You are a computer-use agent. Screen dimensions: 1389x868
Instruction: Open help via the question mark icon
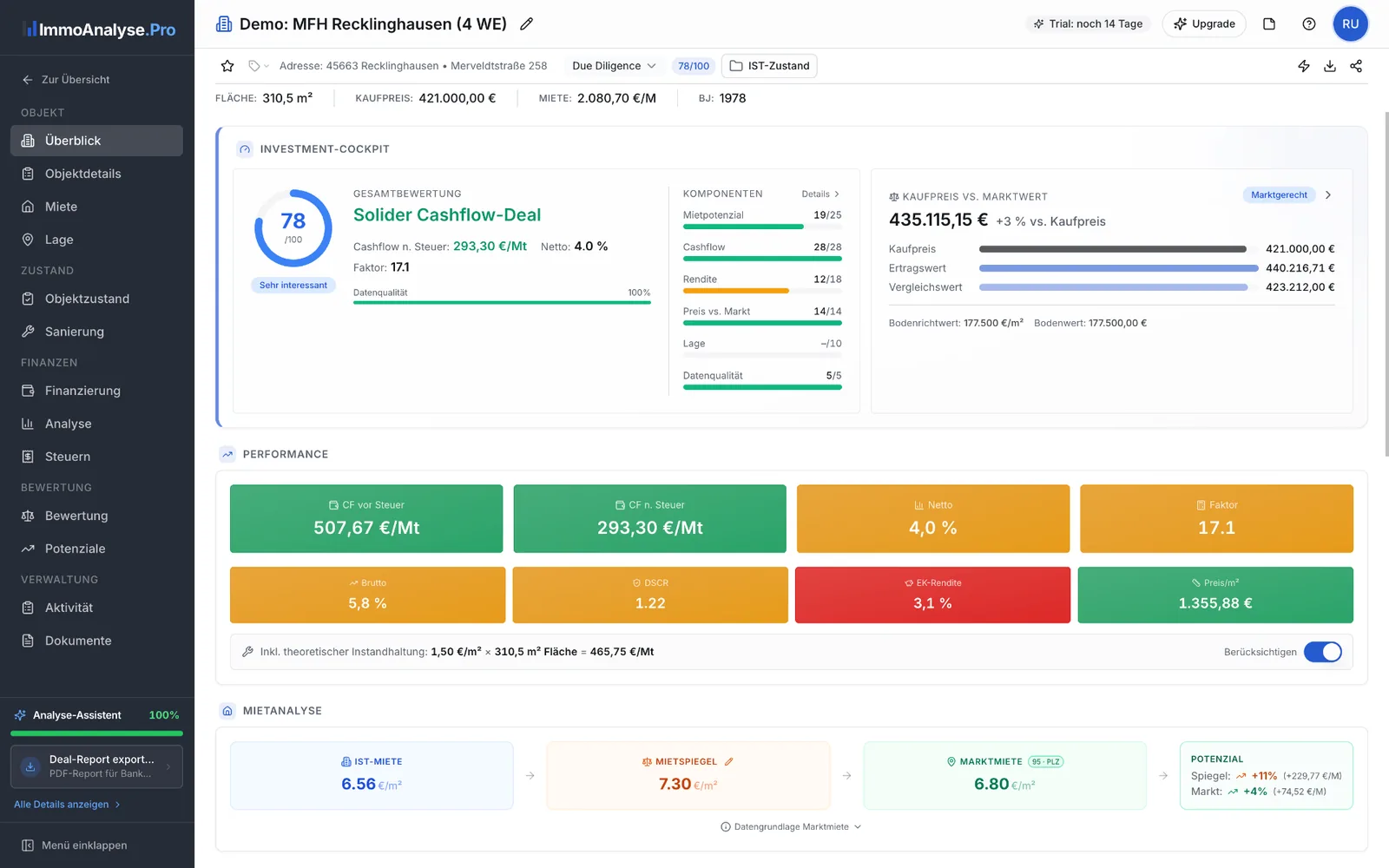[1309, 23]
